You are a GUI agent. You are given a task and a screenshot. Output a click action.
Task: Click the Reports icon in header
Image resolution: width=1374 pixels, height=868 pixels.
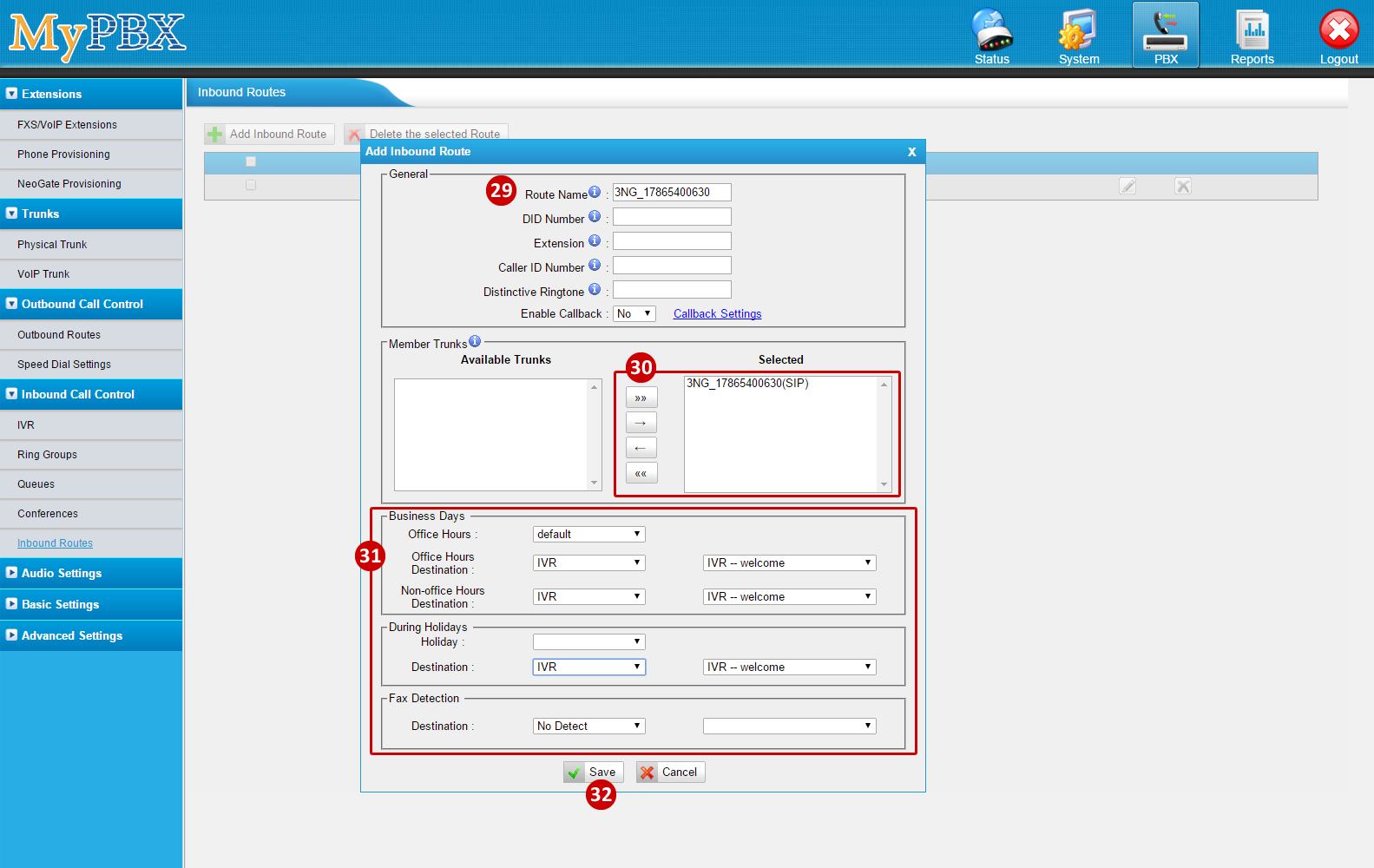[1252, 35]
